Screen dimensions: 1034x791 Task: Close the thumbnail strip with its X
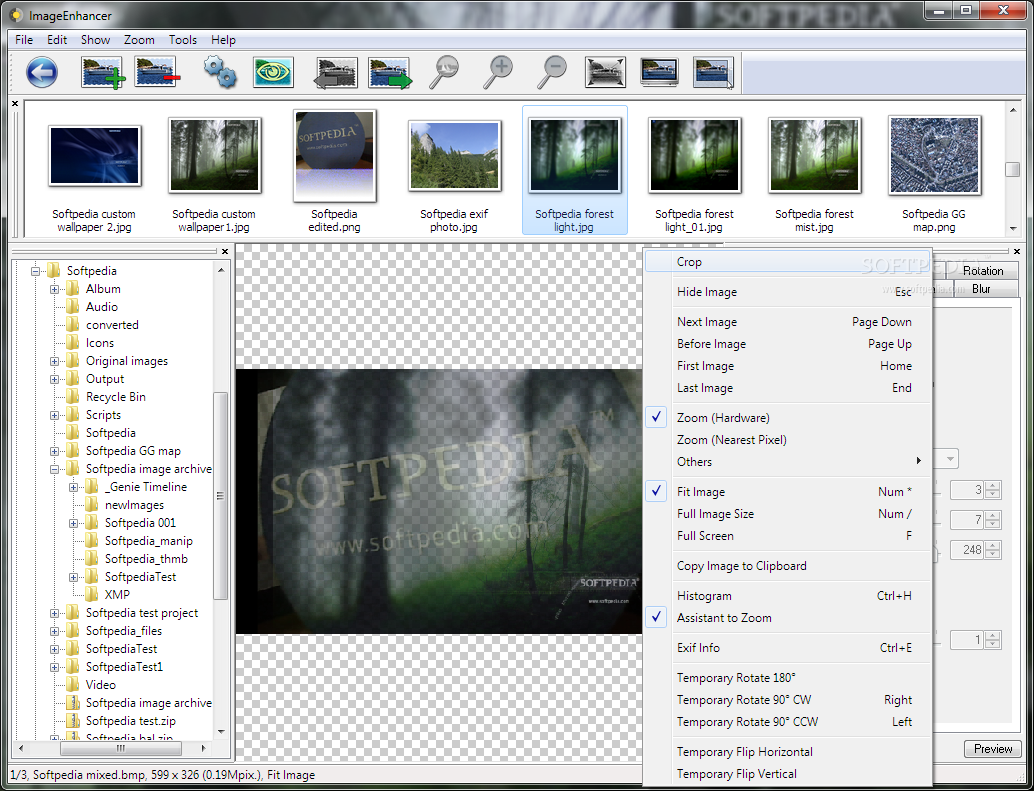[x=15, y=103]
